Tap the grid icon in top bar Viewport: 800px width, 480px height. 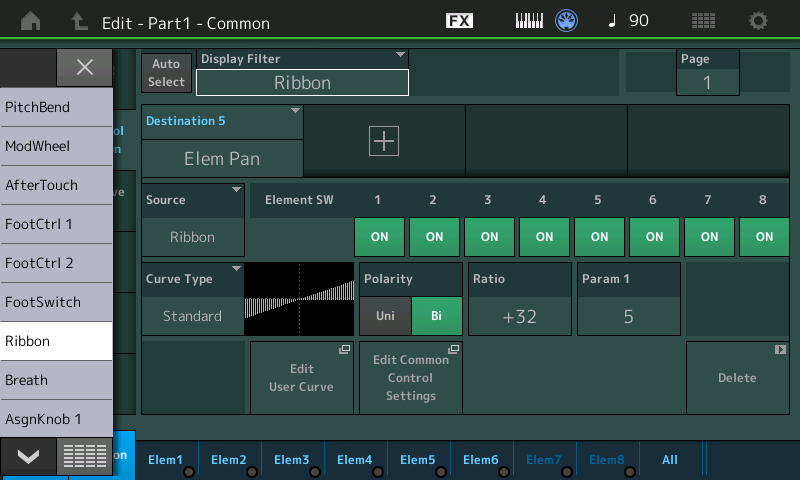703,21
